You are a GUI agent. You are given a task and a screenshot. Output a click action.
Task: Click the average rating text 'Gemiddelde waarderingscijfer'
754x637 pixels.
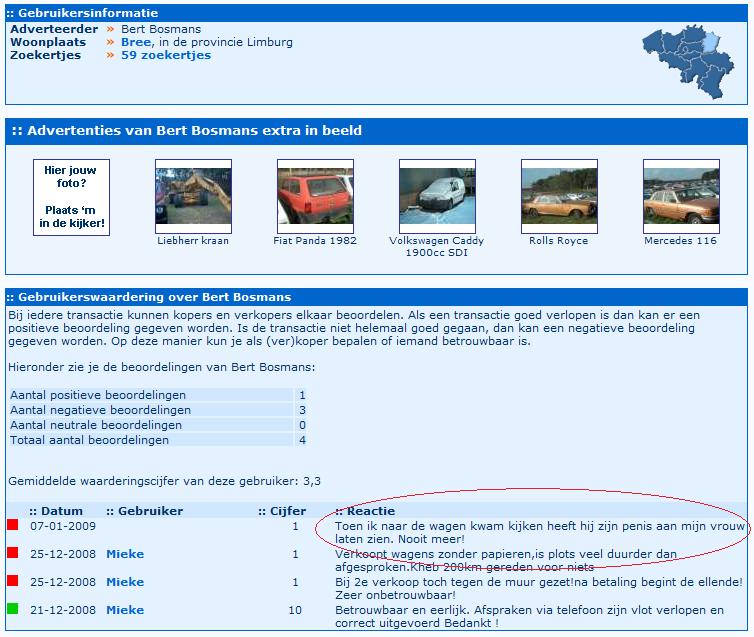pos(164,481)
